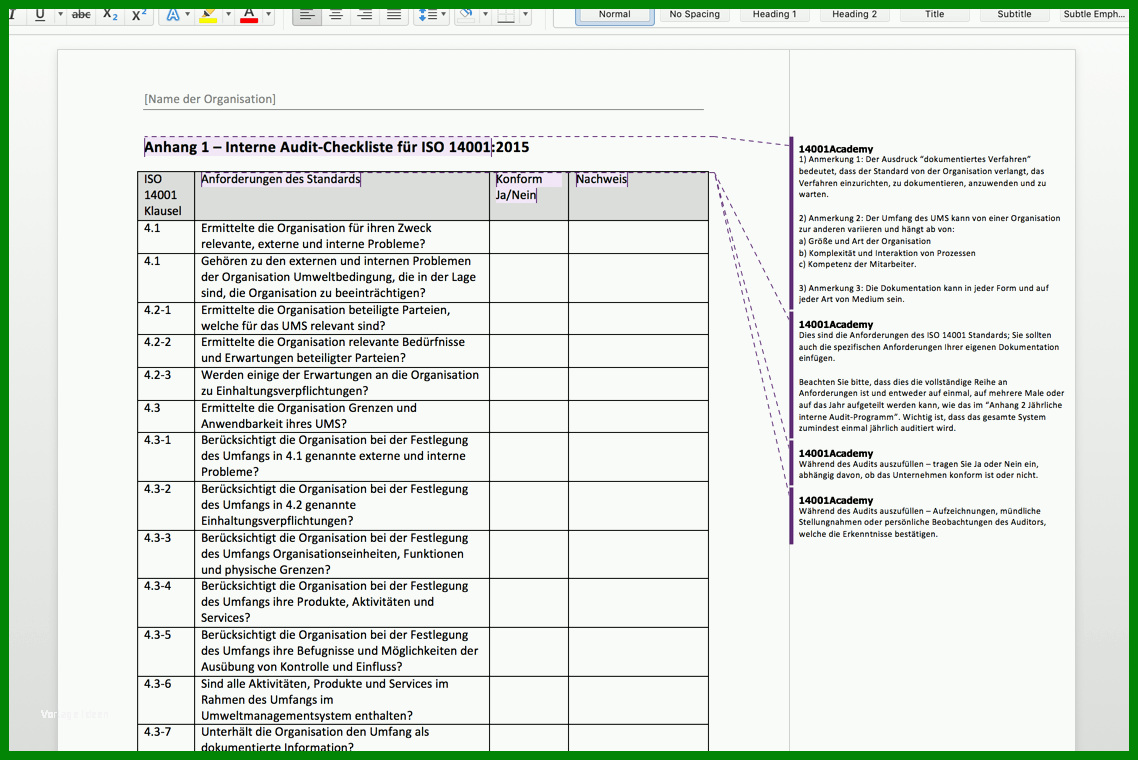Click the 'Nachweis' header cell

coord(639,195)
